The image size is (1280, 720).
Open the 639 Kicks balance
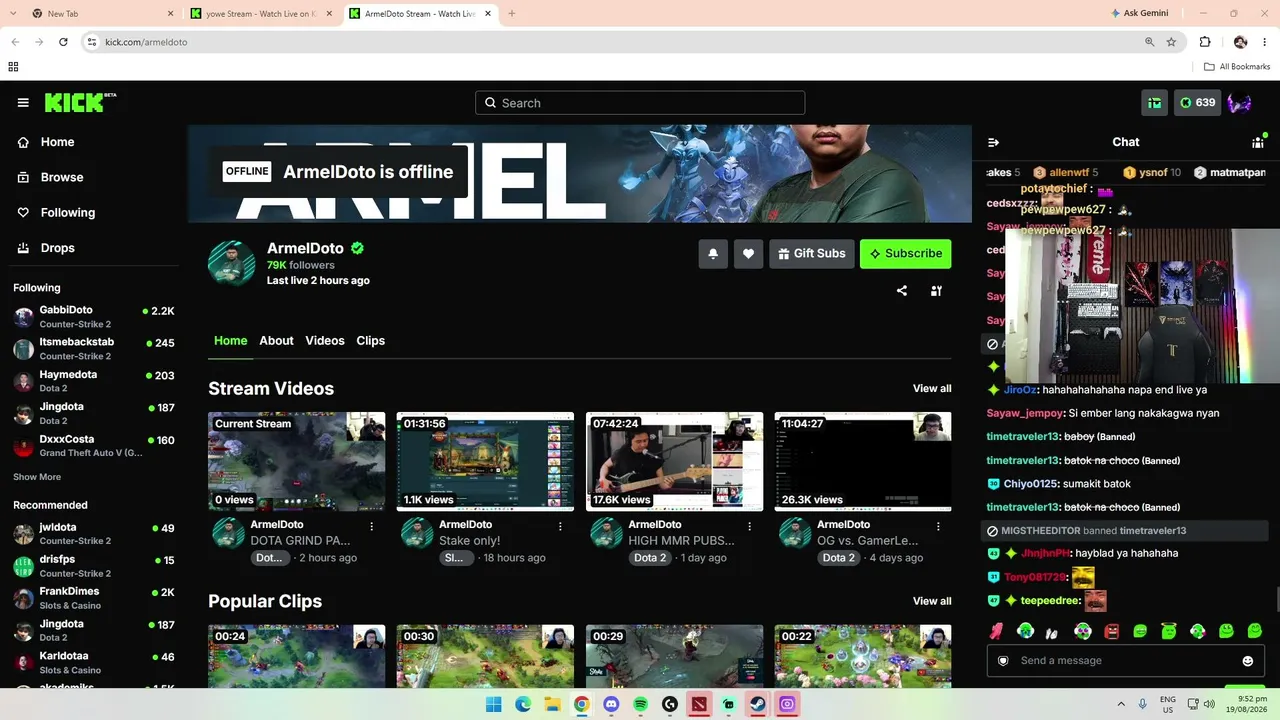[1197, 103]
